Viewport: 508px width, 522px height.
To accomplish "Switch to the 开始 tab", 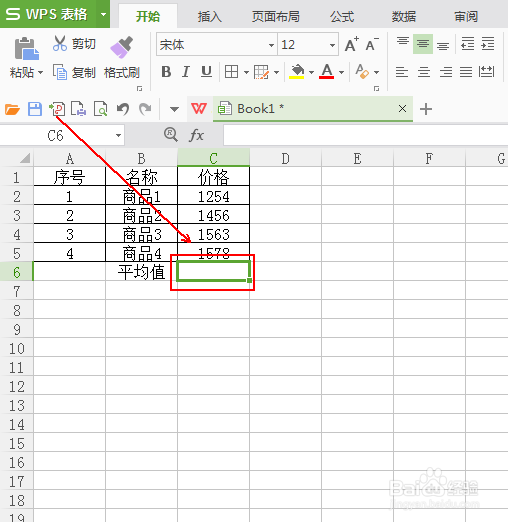I will click(148, 16).
